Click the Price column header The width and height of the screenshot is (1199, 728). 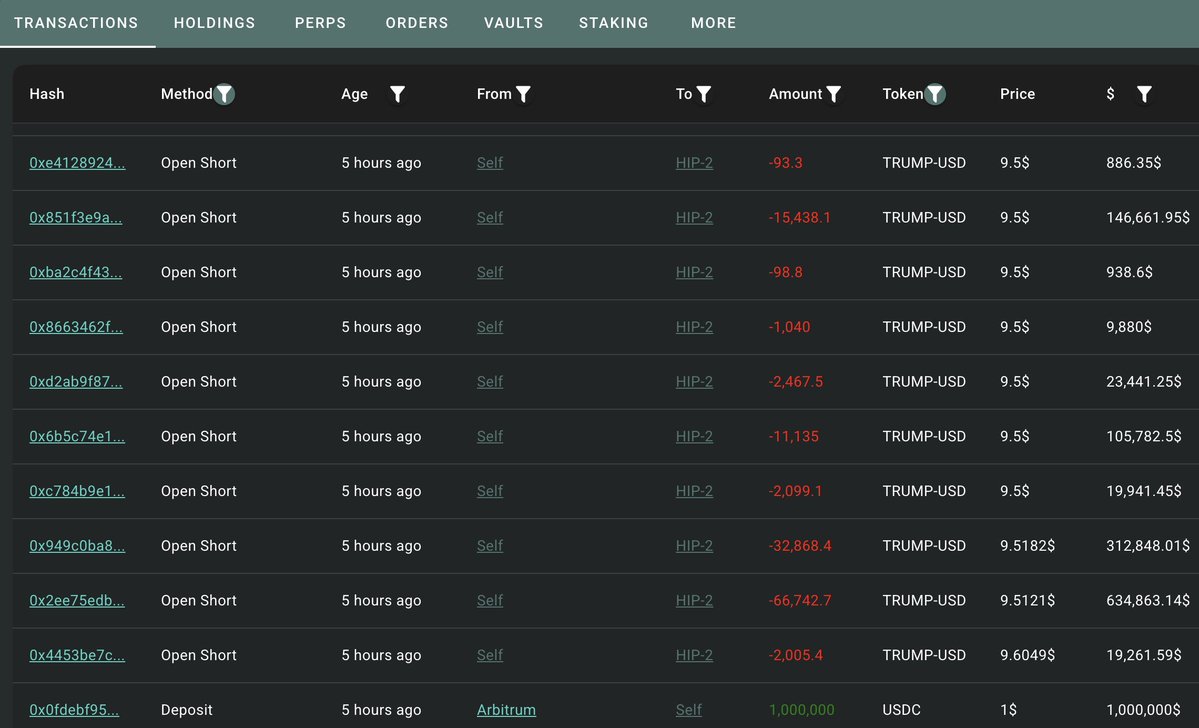(1017, 94)
